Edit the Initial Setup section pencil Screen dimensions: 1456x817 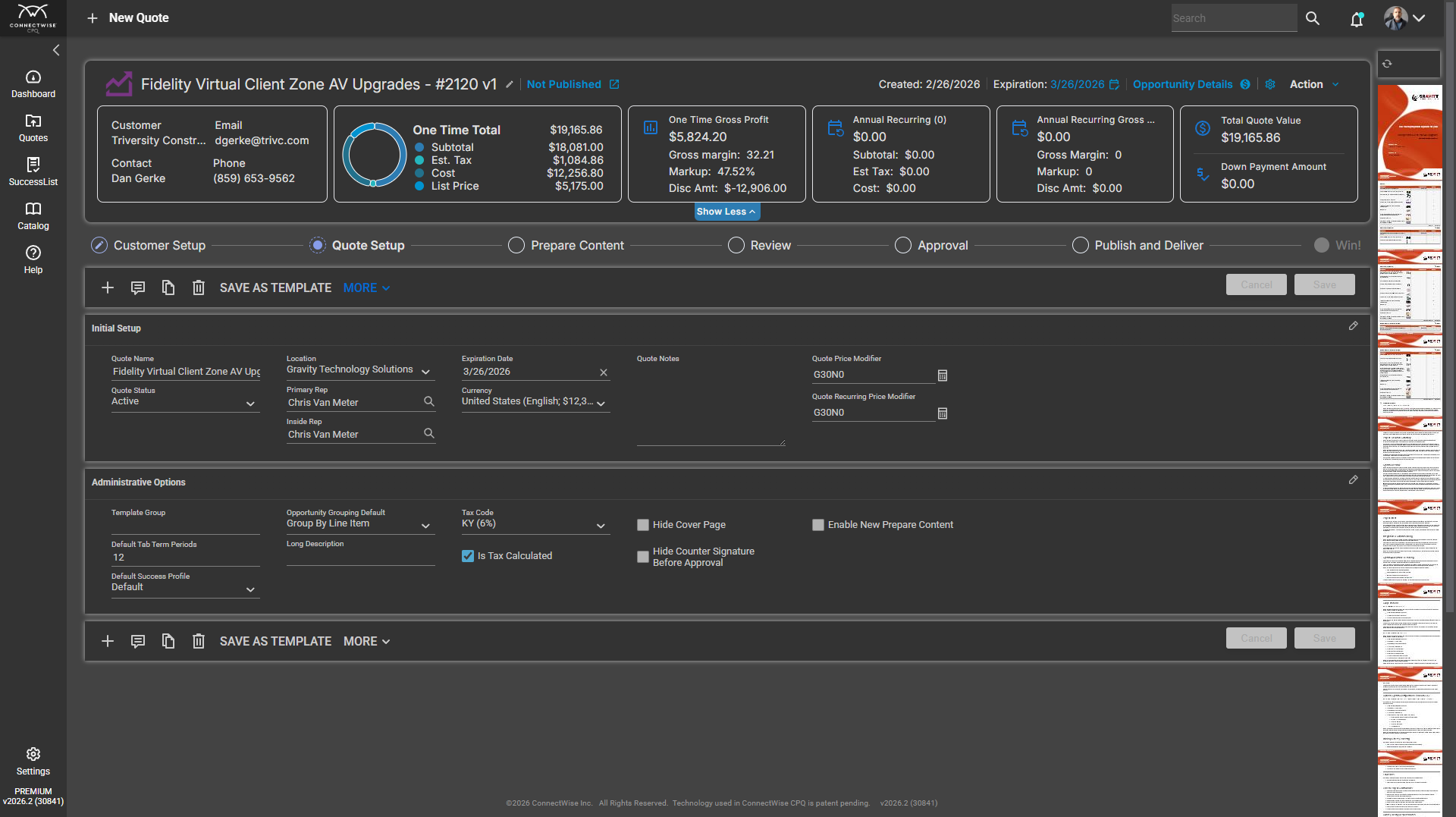(x=1353, y=326)
